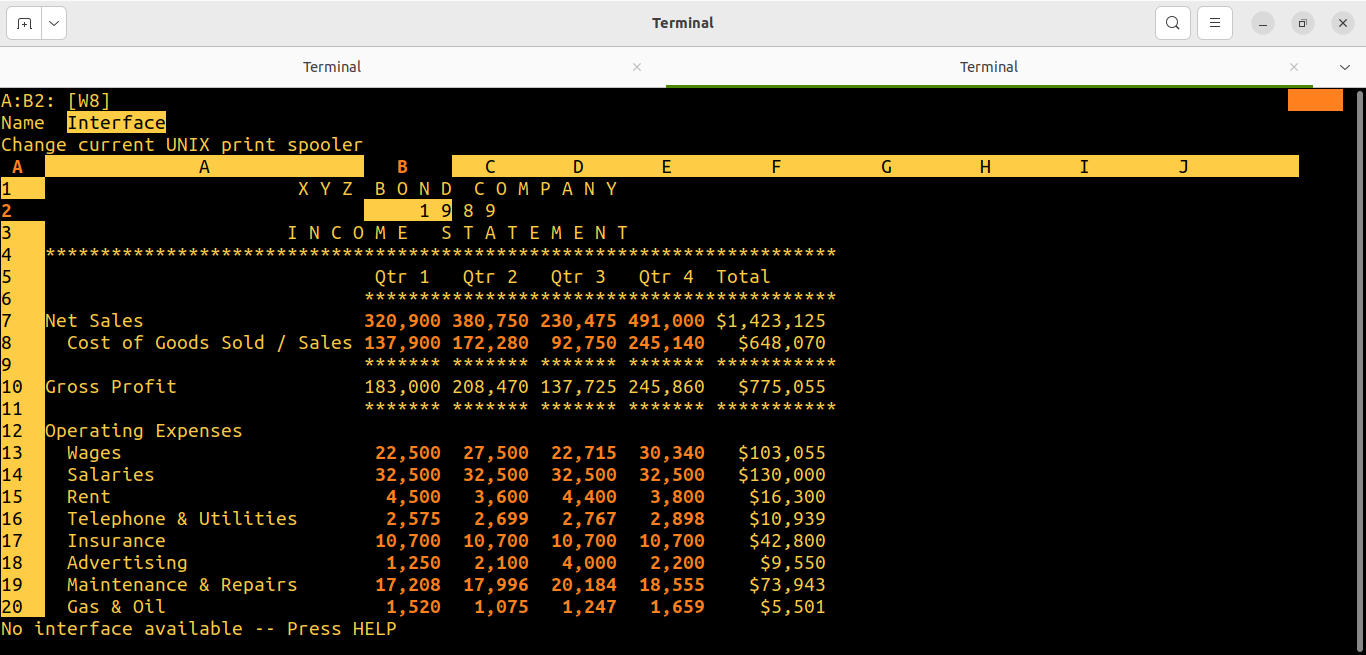The height and width of the screenshot is (655, 1366).
Task: Click the Telephone & Utilities label
Action: tap(182, 519)
